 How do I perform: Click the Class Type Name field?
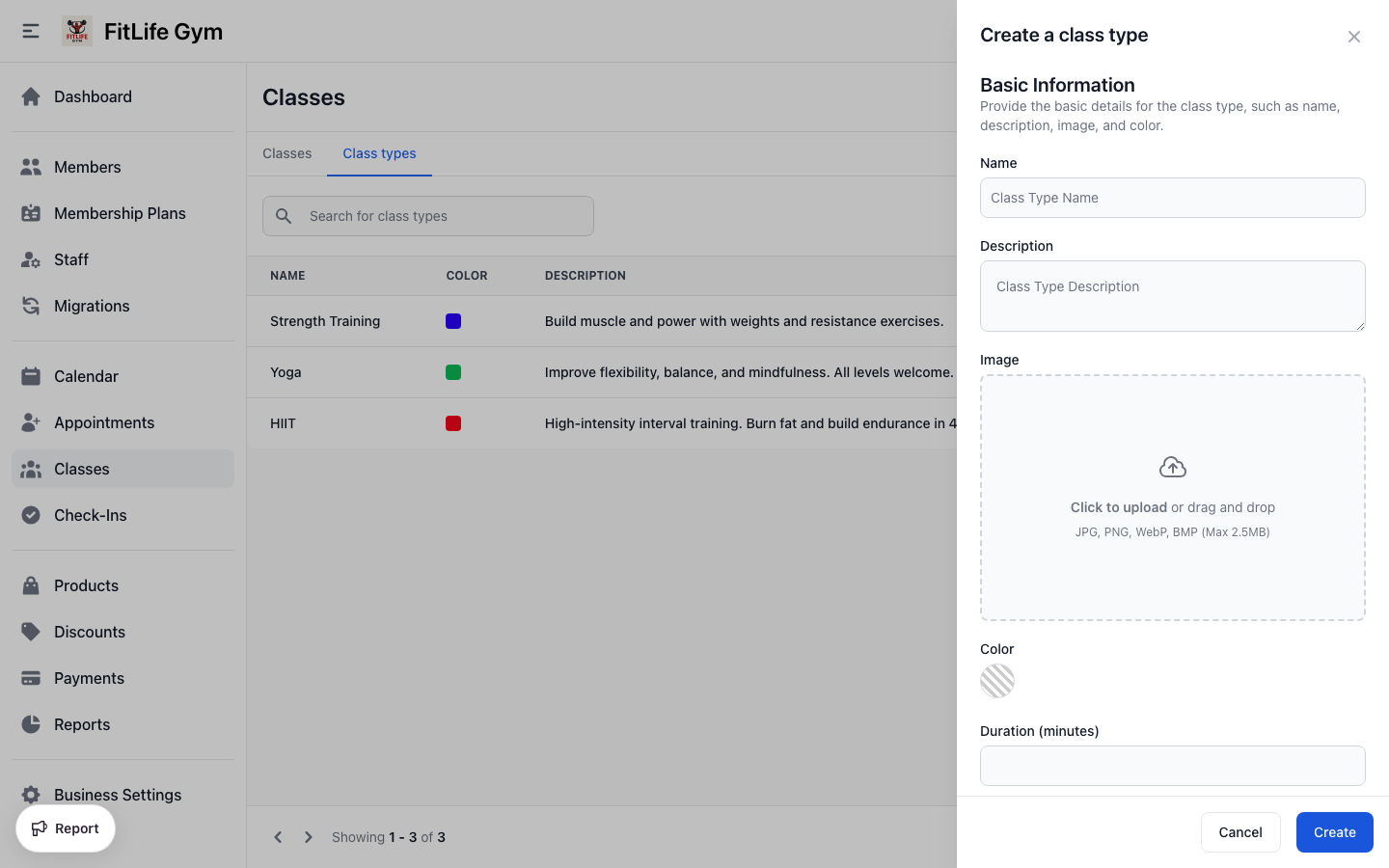point(1172,198)
